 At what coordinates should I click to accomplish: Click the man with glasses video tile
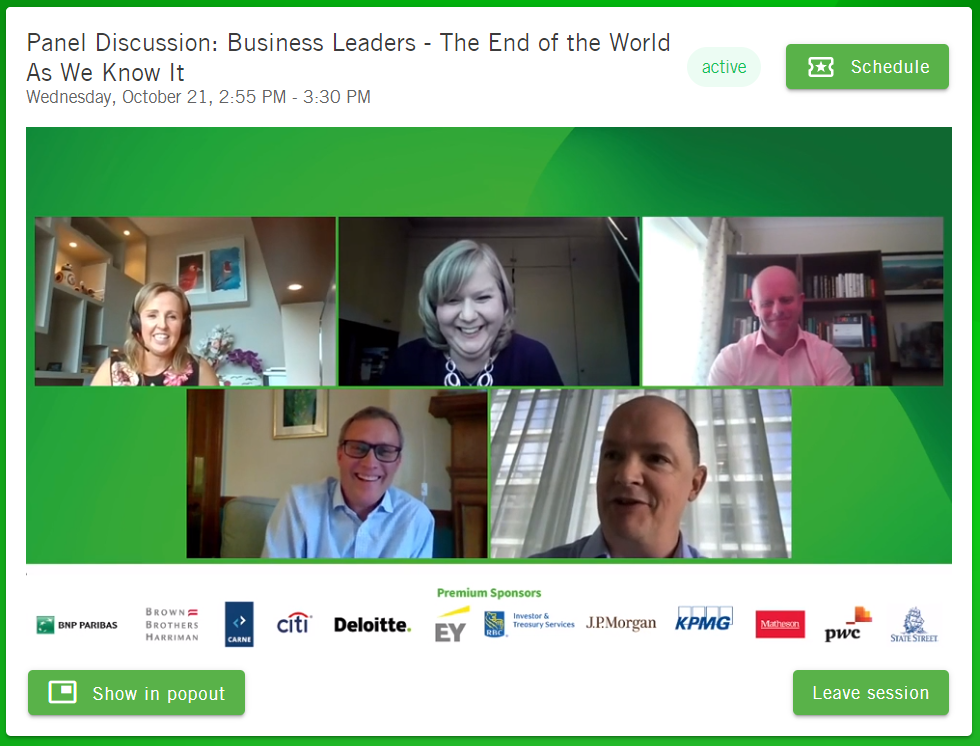[x=337, y=474]
